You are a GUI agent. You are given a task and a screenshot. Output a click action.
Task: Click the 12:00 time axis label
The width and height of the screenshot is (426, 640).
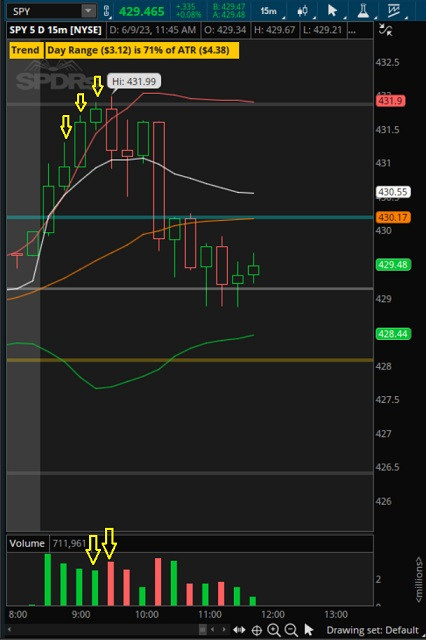273,615
